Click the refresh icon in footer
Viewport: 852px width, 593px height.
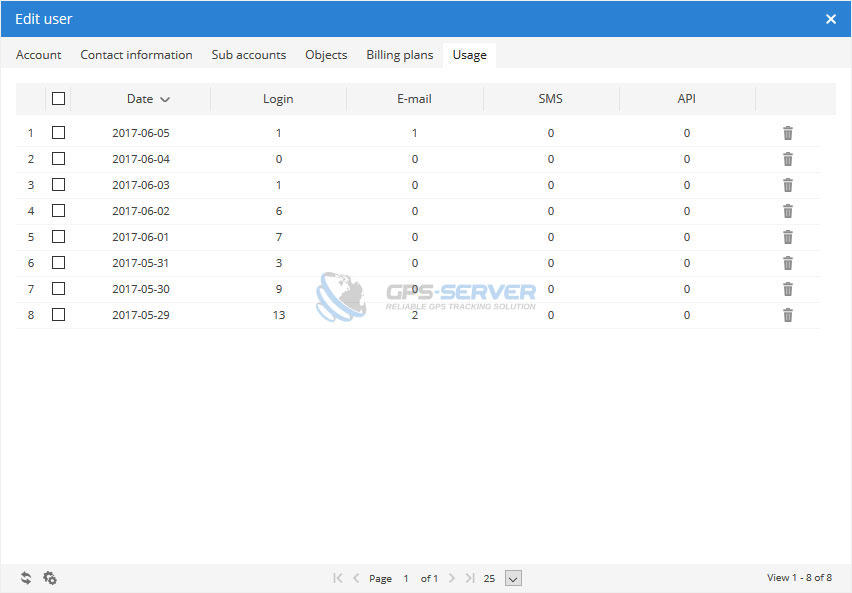(x=26, y=578)
